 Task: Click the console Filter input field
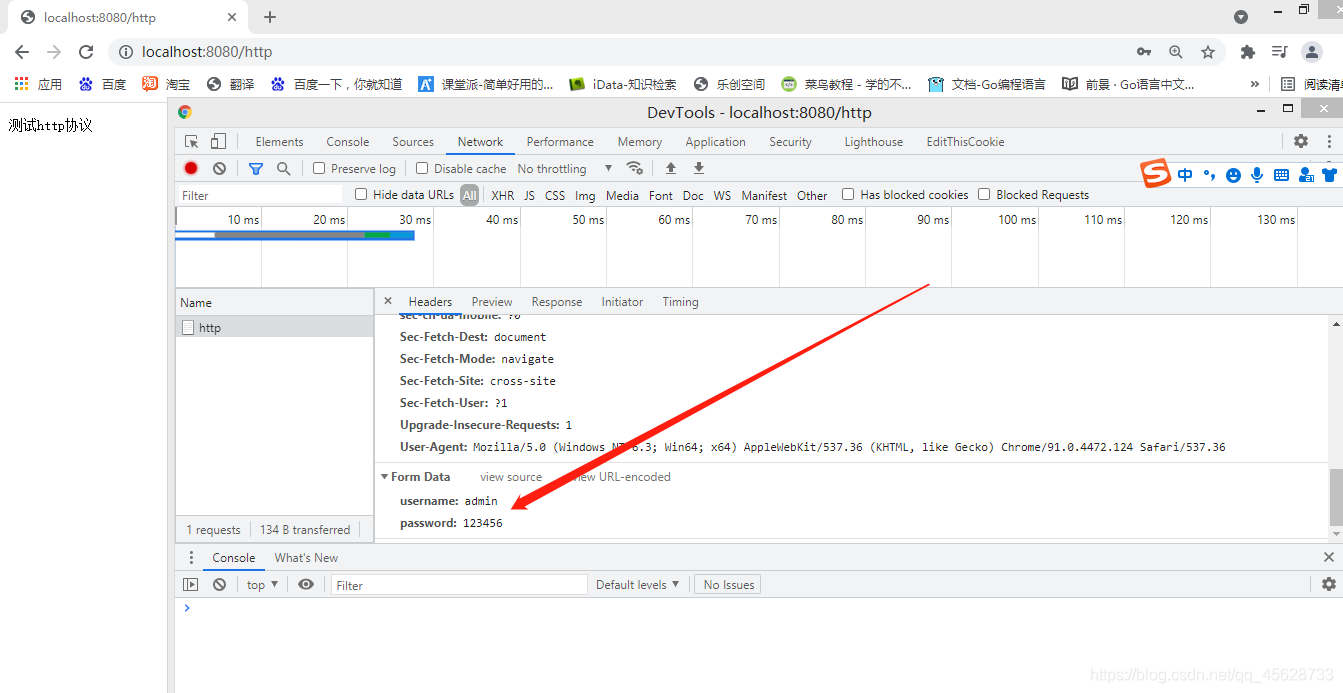coord(459,584)
